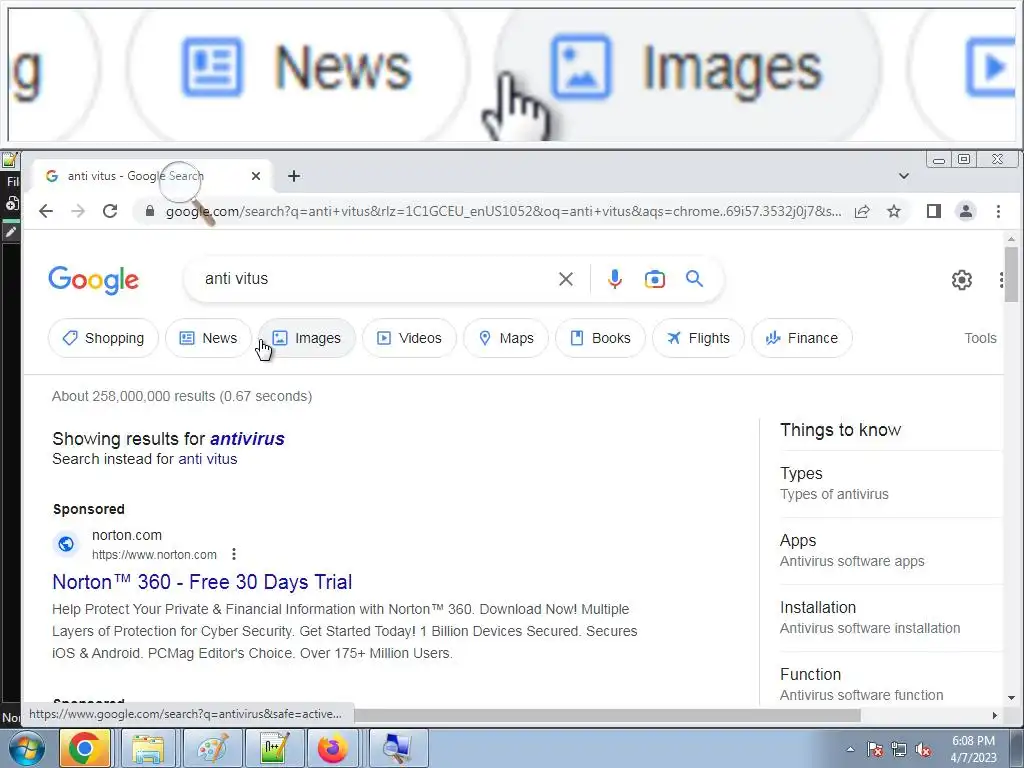Click the horizontal scroll right arrow
The height and width of the screenshot is (768, 1024).
pos(995,715)
